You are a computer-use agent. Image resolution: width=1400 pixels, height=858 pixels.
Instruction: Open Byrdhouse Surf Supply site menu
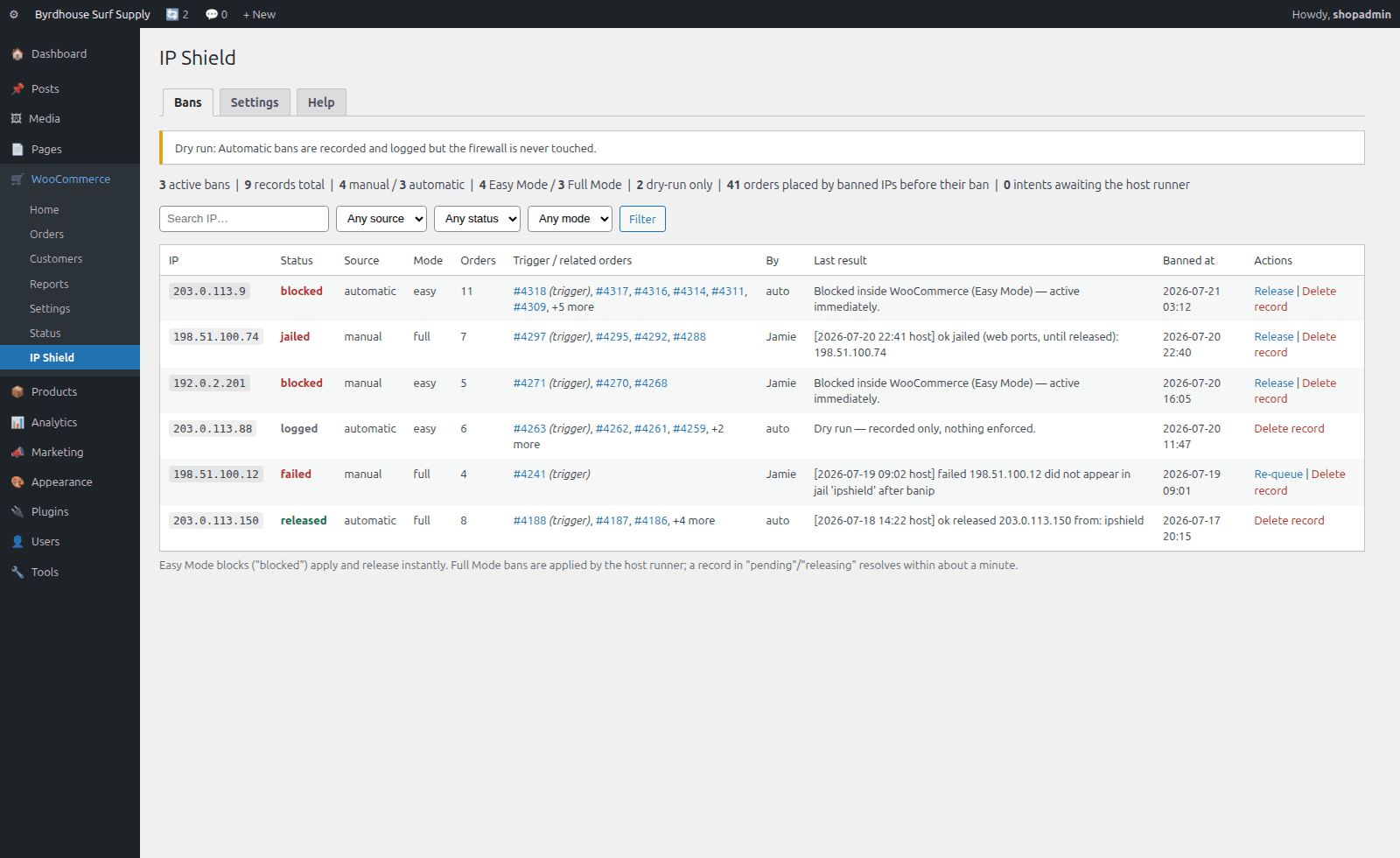tap(93, 14)
